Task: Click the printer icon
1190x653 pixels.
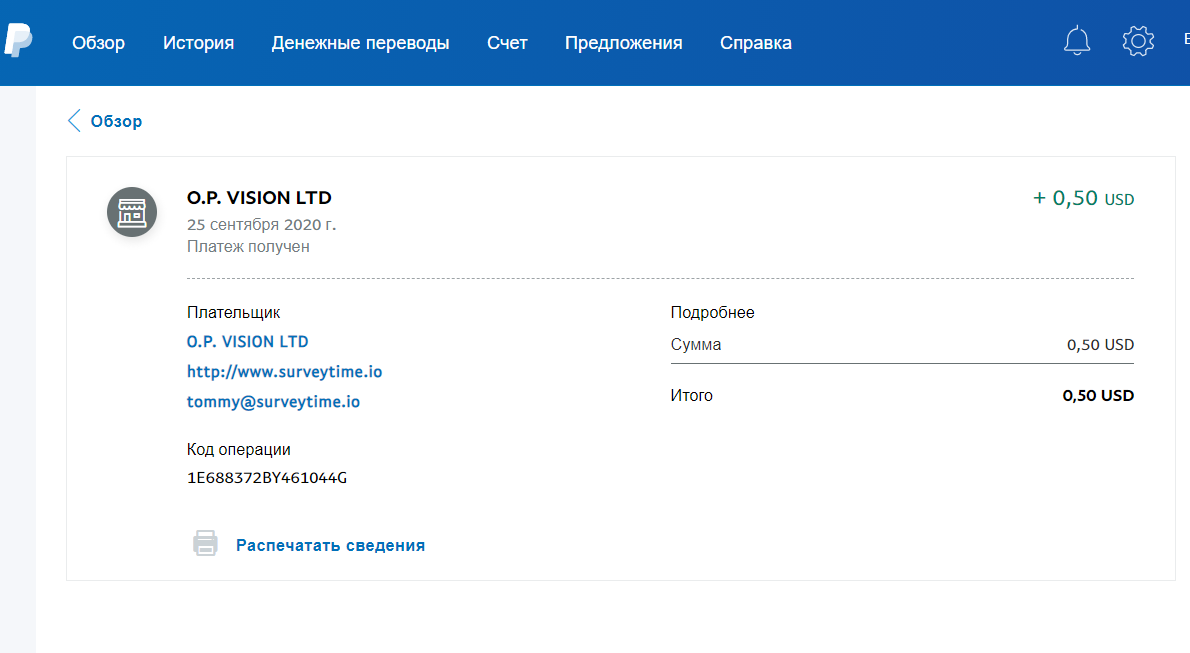Action: pyautogui.click(x=205, y=544)
